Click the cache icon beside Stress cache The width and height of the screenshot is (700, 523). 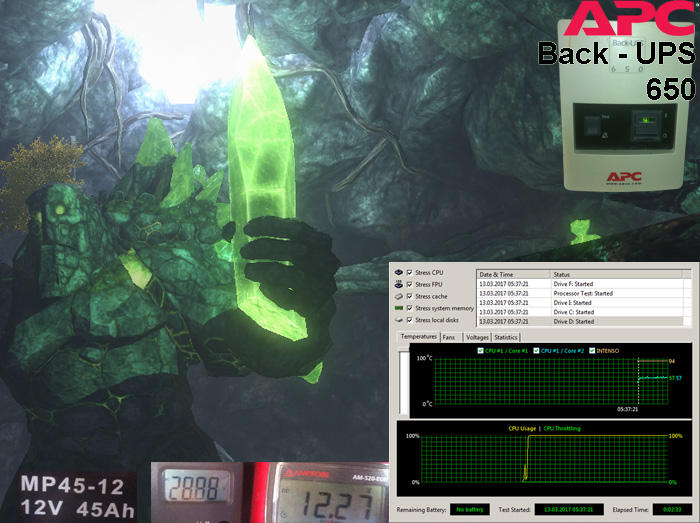399,296
